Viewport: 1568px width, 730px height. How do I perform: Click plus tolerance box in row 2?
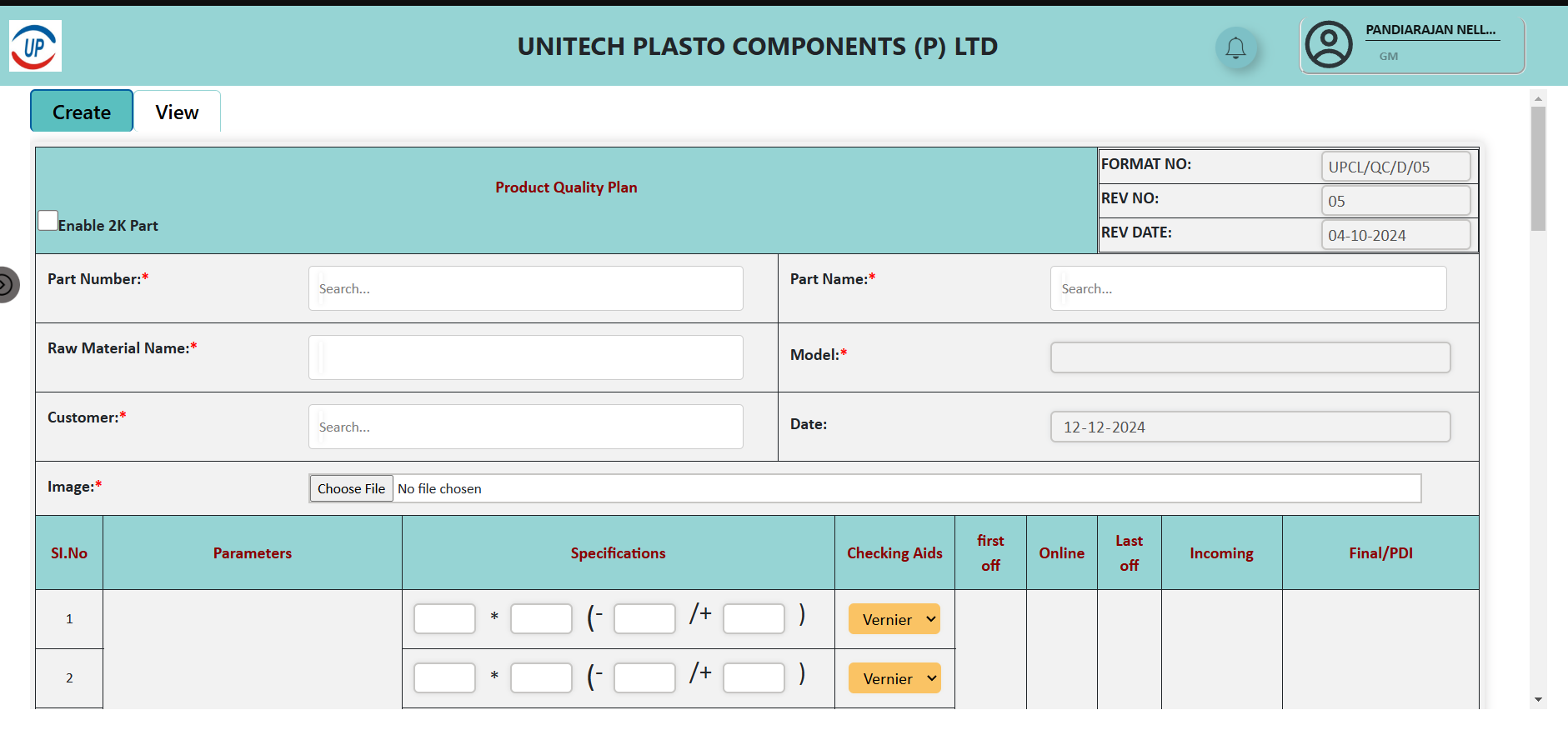coord(754,678)
